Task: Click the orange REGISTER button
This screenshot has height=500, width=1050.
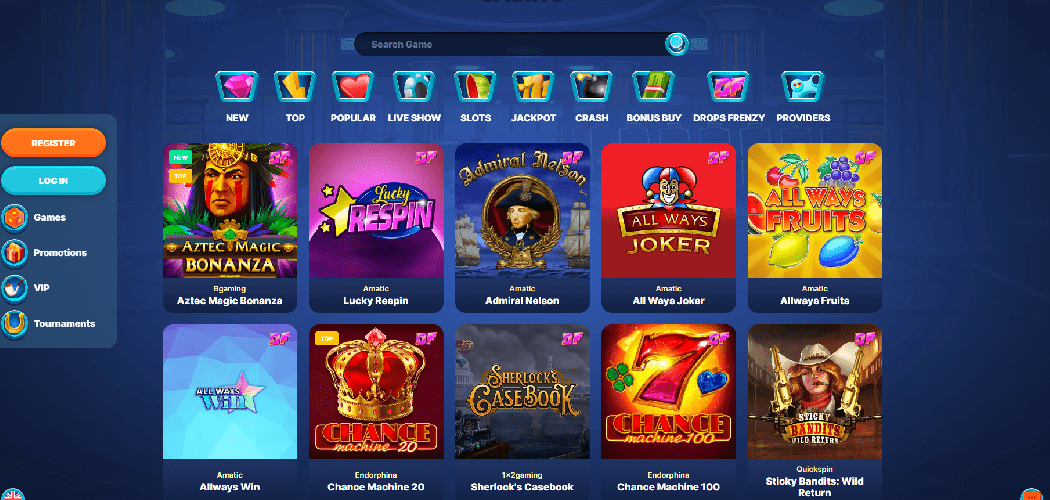Action: coord(54,143)
